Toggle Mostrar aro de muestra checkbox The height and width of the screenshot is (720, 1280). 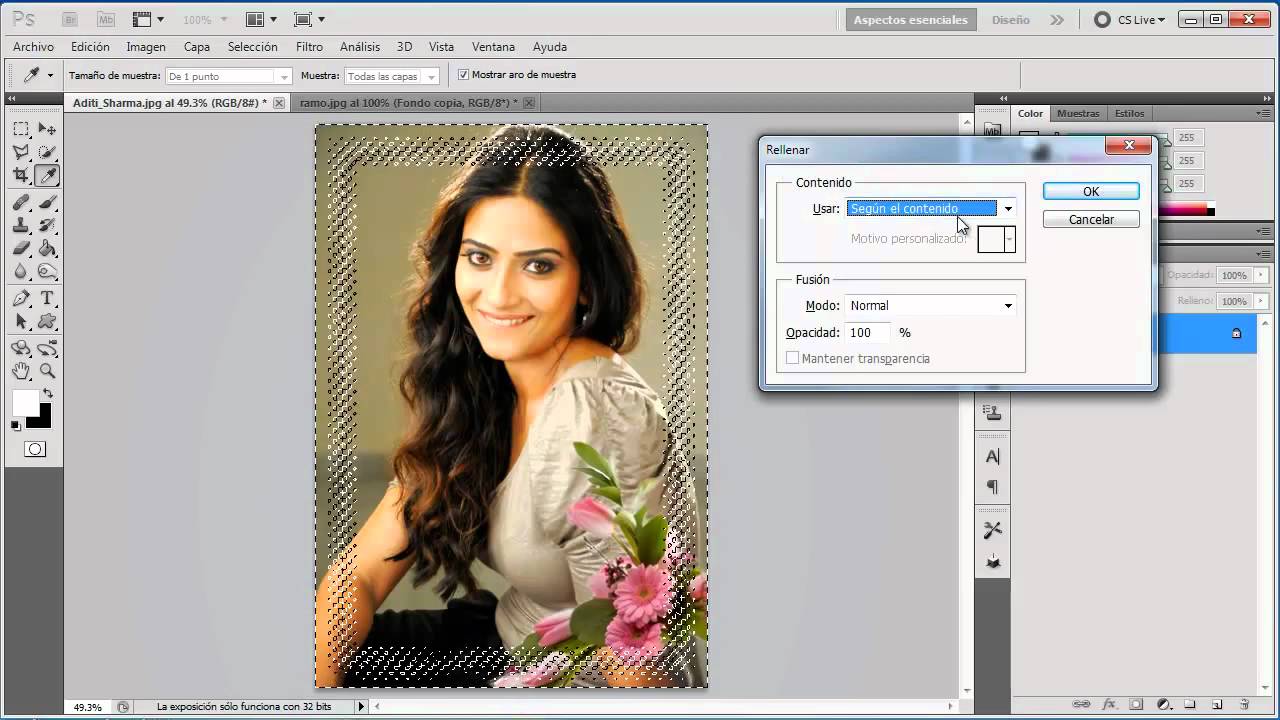click(463, 75)
